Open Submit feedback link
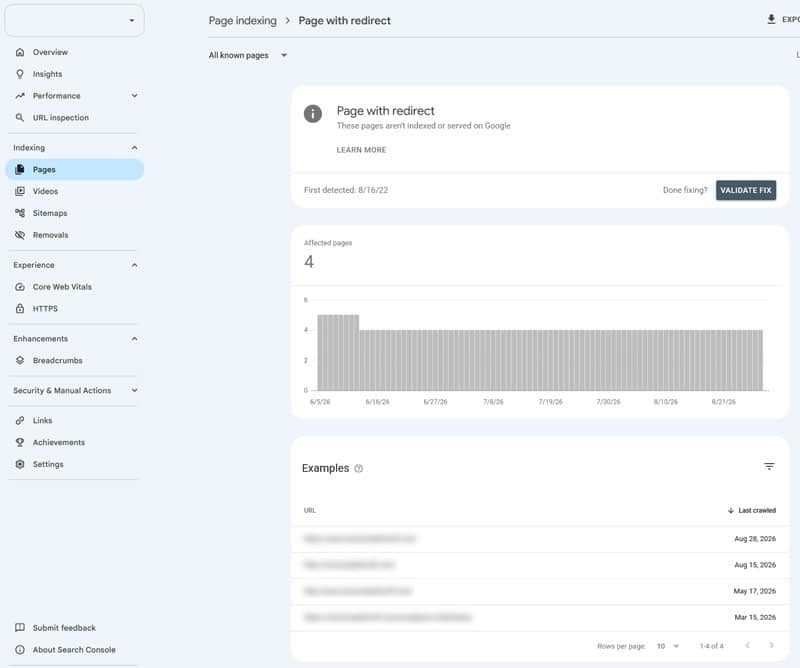This screenshot has width=800, height=668. point(74,628)
